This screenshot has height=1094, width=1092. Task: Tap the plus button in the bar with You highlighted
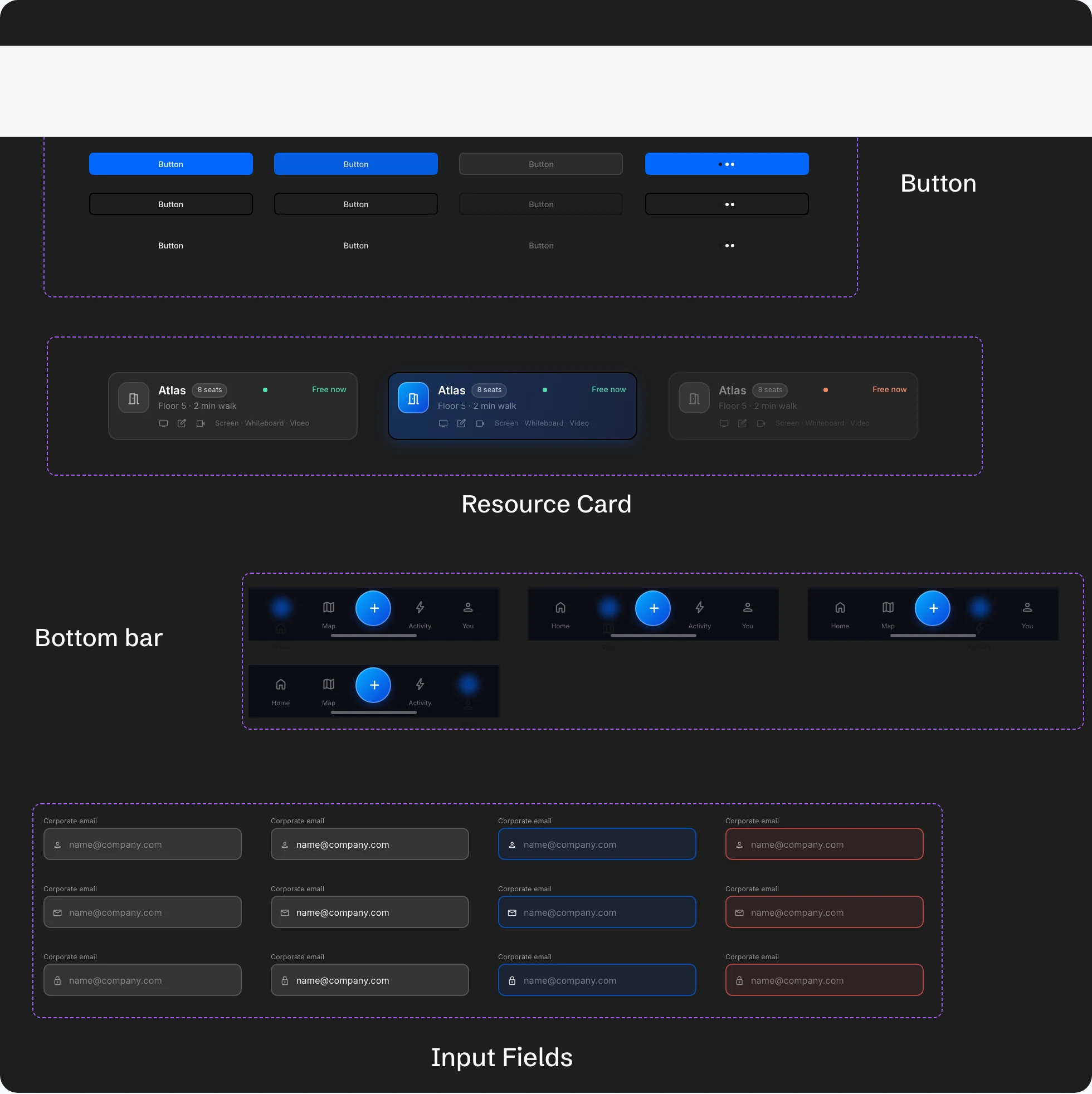[x=373, y=685]
